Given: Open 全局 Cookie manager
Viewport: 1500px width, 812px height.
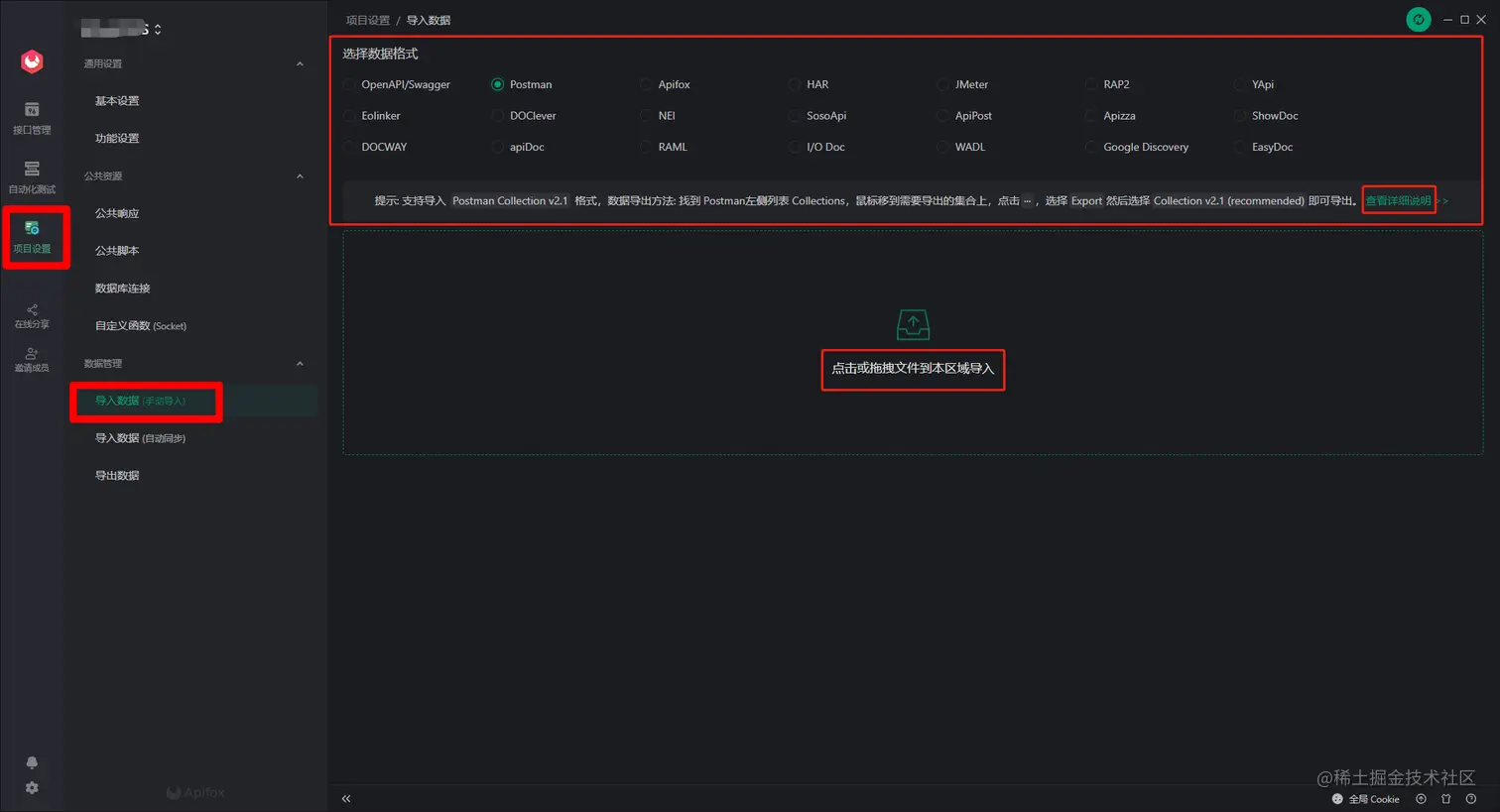Looking at the screenshot, I should tap(1365, 799).
